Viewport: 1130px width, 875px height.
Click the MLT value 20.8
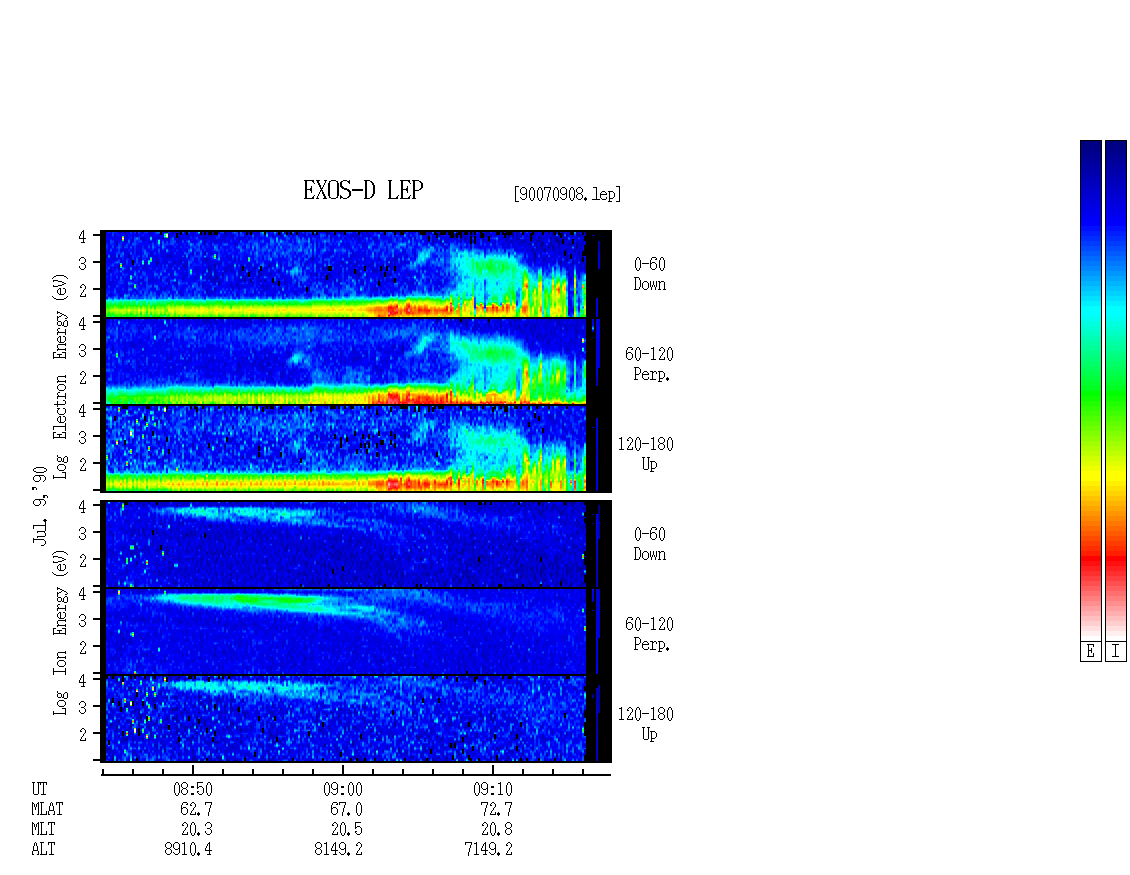click(x=497, y=829)
